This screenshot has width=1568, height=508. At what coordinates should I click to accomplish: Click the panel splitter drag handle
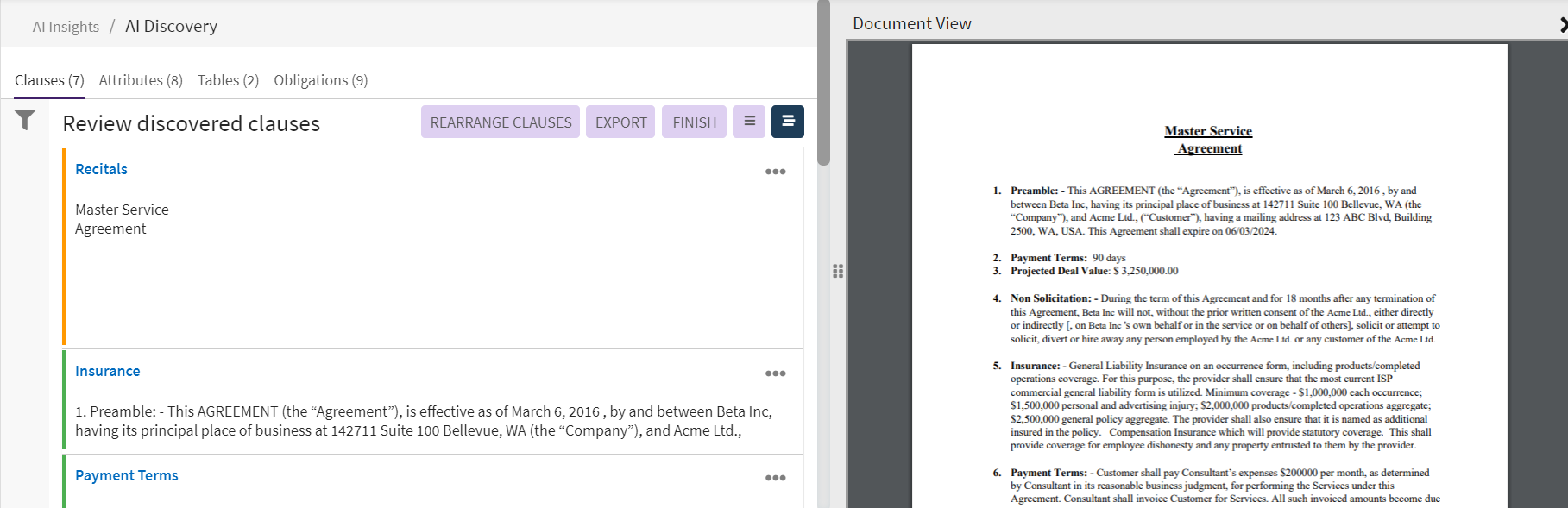[837, 271]
